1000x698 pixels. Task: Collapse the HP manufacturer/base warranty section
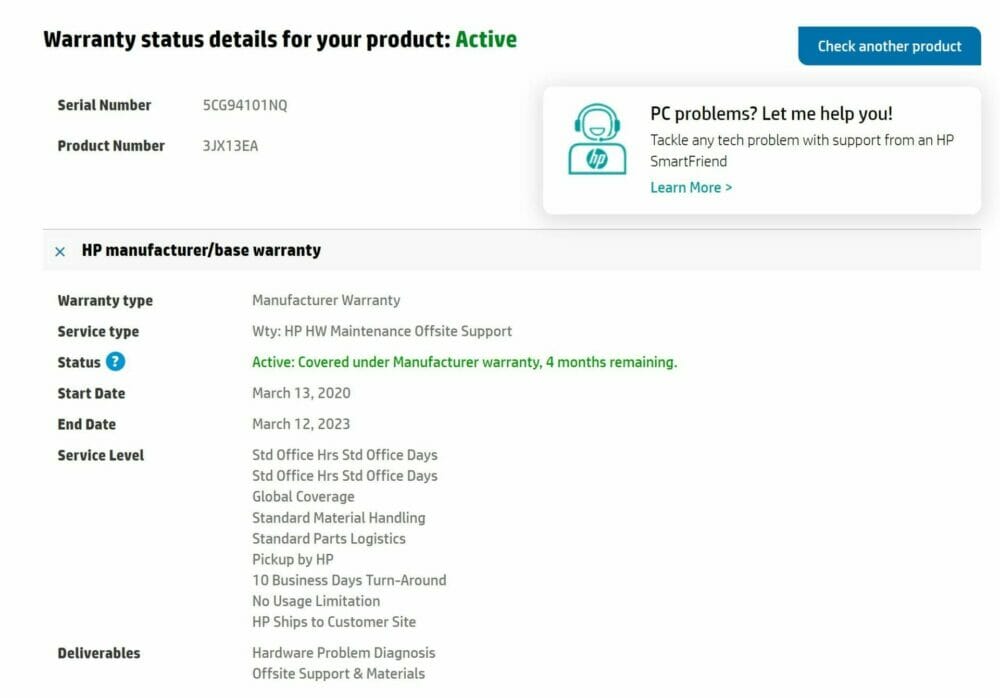pos(60,251)
